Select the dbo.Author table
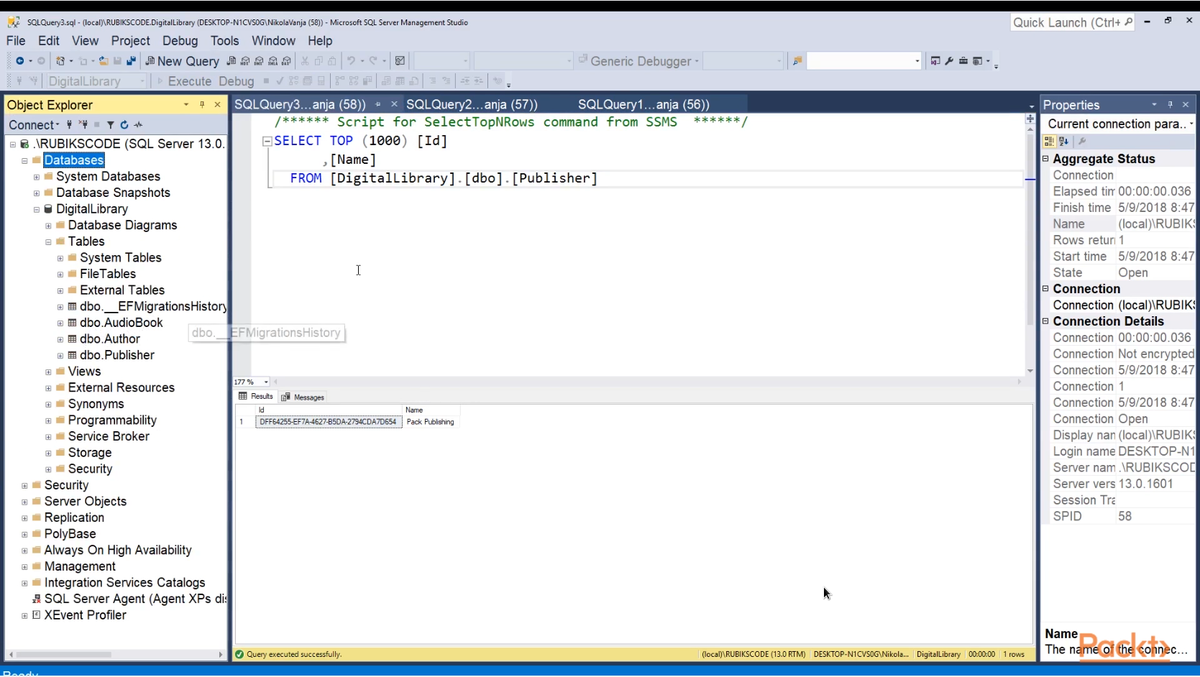Image resolution: width=1200 pixels, height=677 pixels. click(110, 339)
